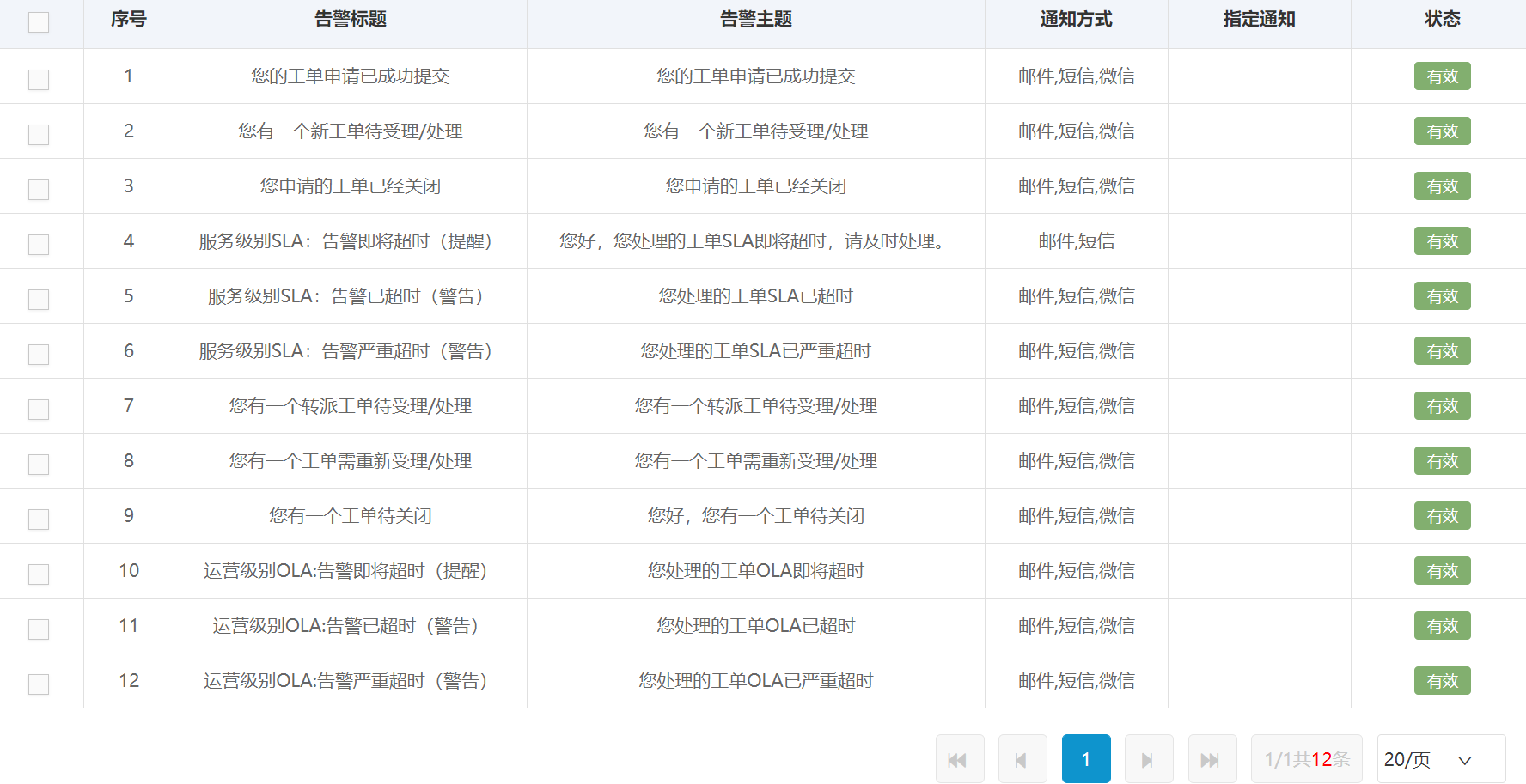The height and width of the screenshot is (784, 1526).
Task: Select row 运营级别OLA:告警已超时（警告）
Action: pyautogui.click(x=350, y=626)
